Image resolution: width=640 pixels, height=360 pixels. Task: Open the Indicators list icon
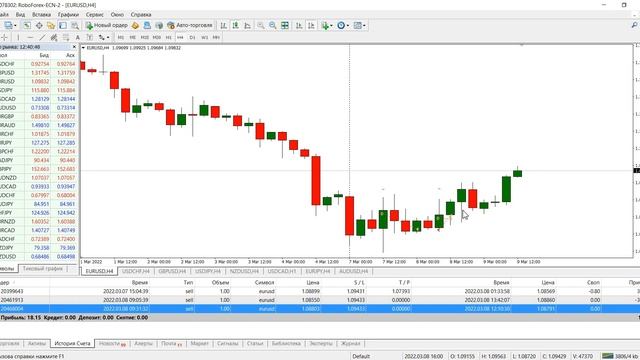tap(325, 25)
